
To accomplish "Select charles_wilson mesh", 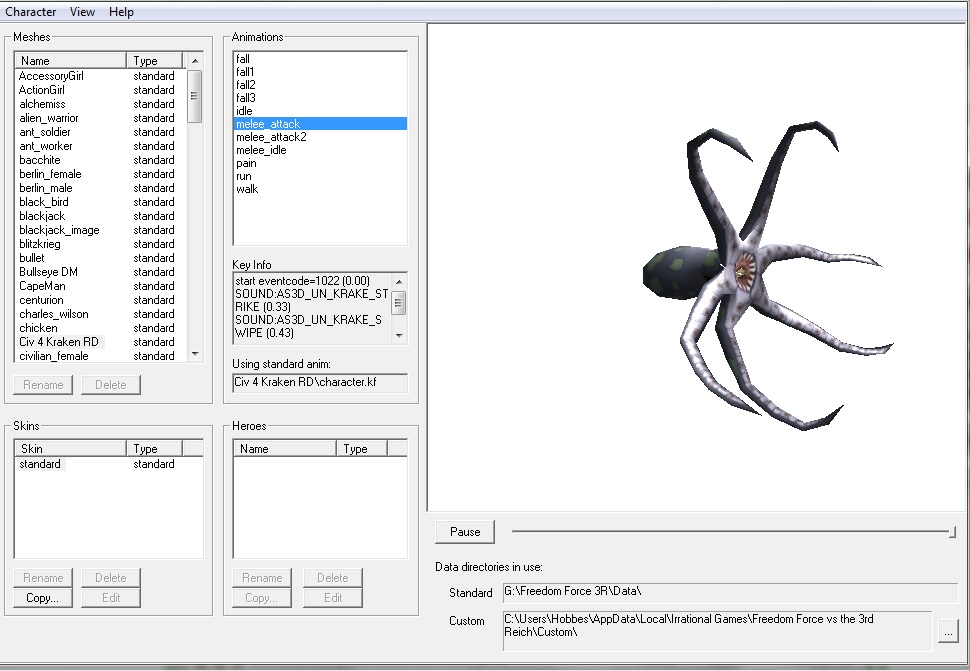I will click(x=100, y=314).
